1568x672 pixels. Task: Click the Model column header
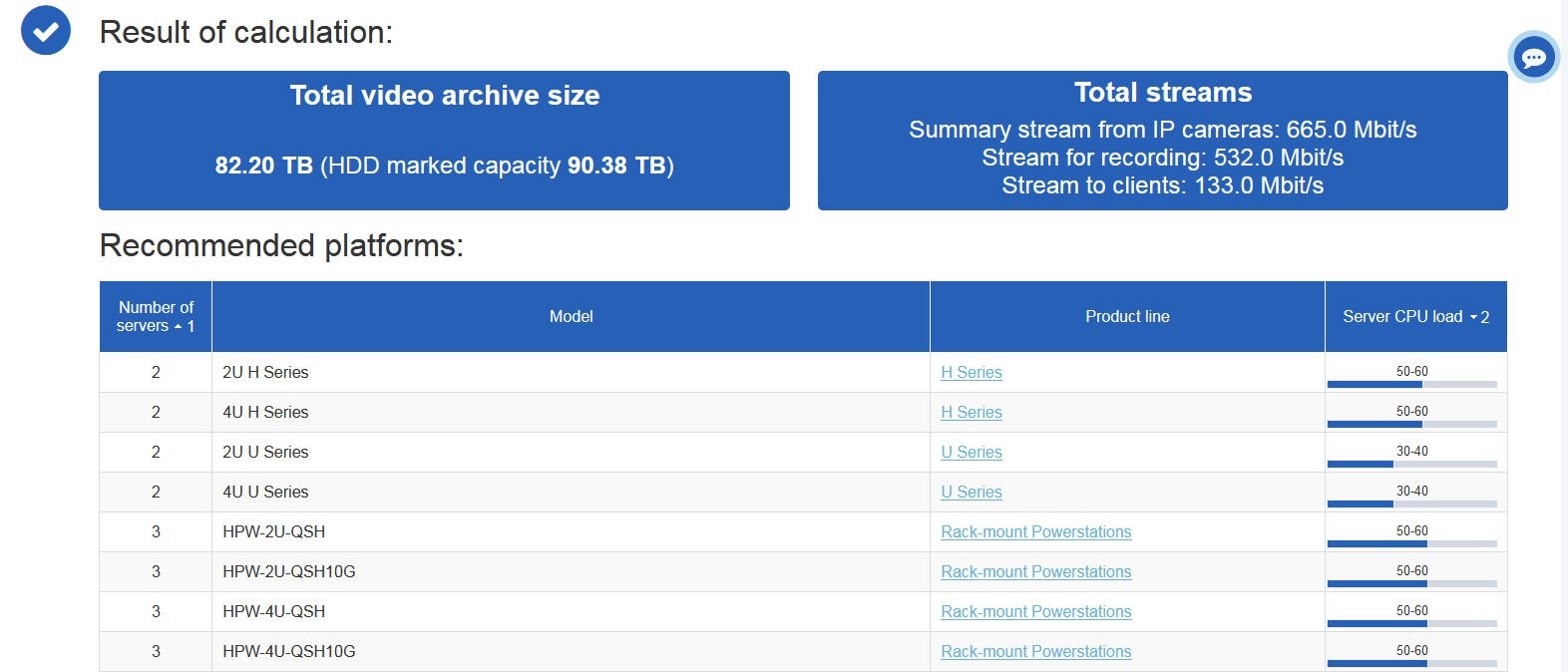coord(571,316)
